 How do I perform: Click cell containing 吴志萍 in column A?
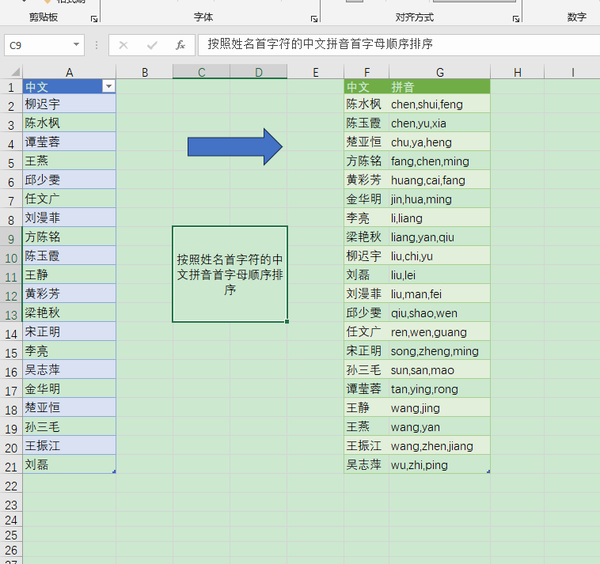pyautogui.click(x=69, y=370)
